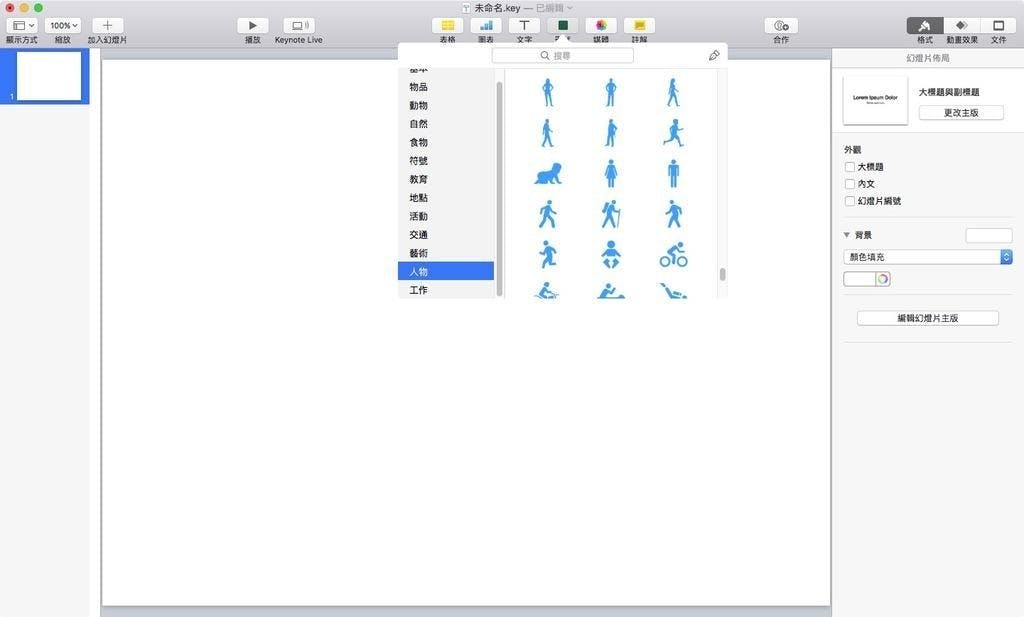The image size is (1024, 617).
Task: Switch to the 動畫效果 tab
Action: pos(961,26)
